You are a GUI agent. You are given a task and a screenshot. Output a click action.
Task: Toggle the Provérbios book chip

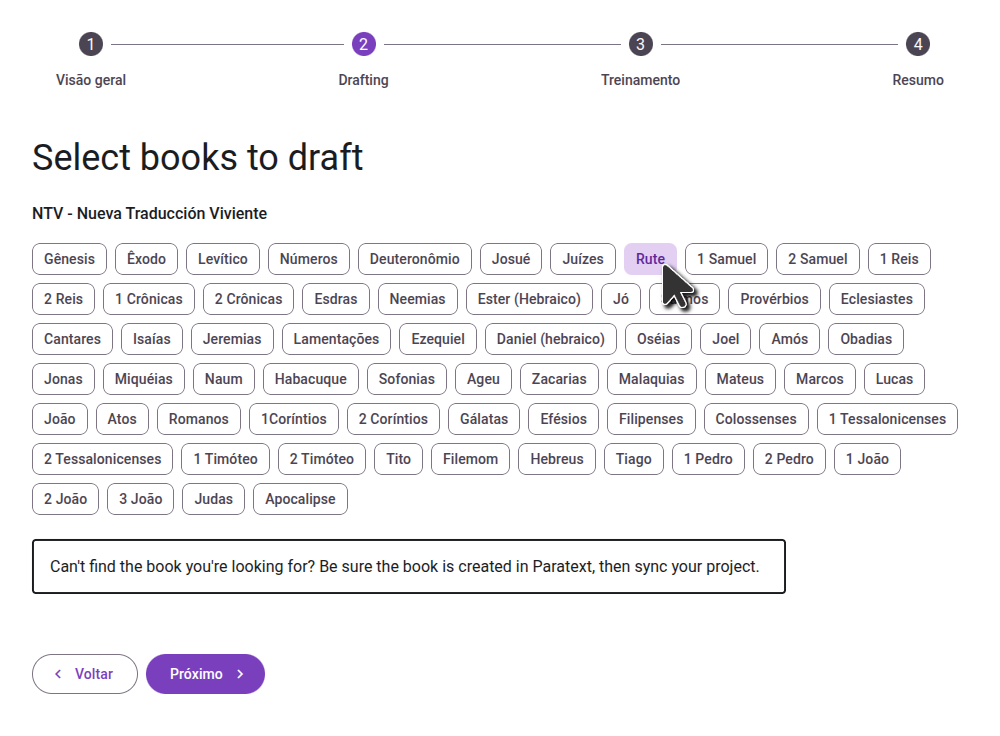[774, 298]
